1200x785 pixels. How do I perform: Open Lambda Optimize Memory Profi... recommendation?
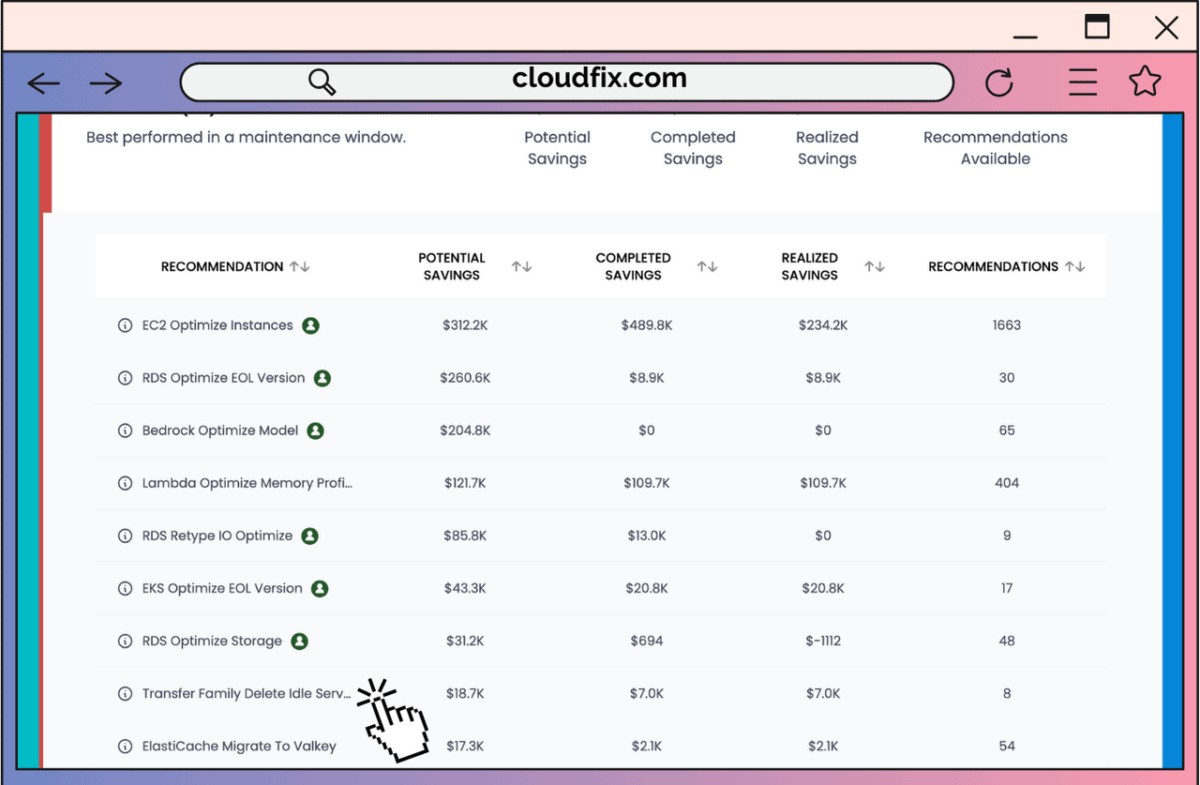click(x=247, y=483)
